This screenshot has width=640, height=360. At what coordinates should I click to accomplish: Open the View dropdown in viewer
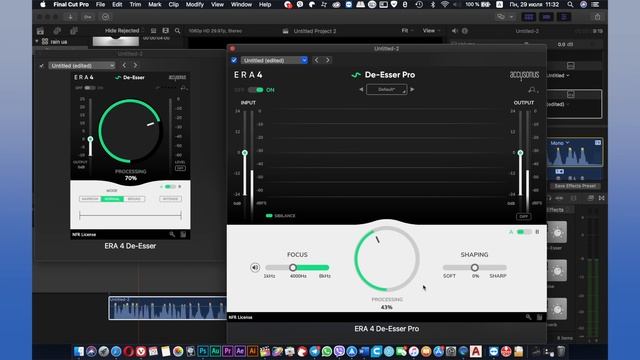pos(431,31)
